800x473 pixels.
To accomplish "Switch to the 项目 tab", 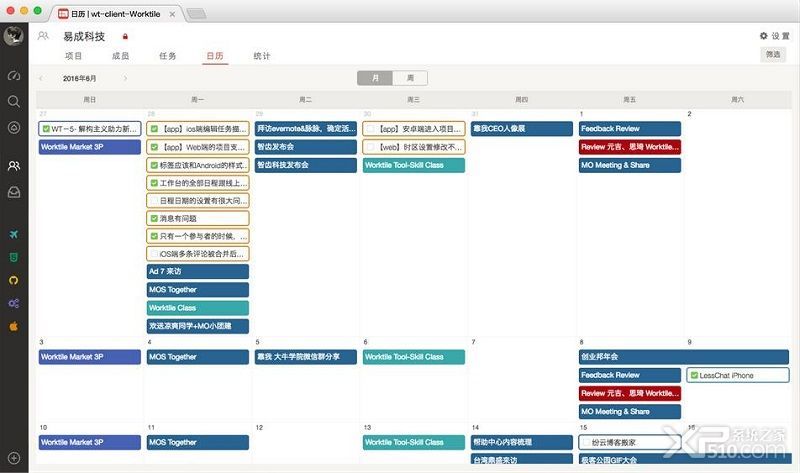I will (73, 56).
